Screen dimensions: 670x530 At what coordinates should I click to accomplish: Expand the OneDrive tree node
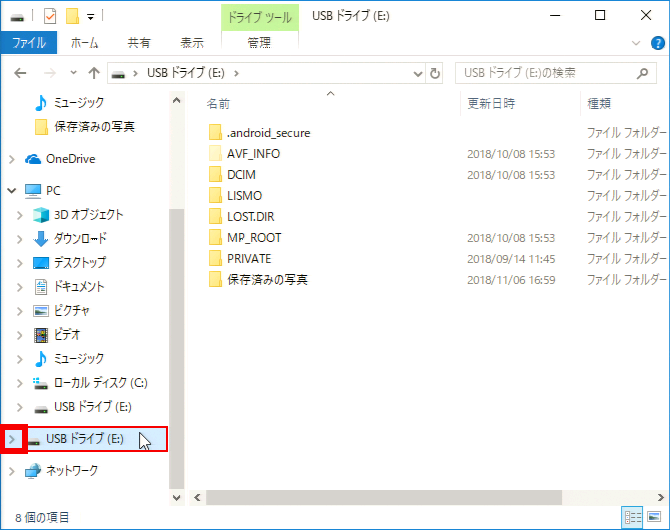click(x=12, y=159)
